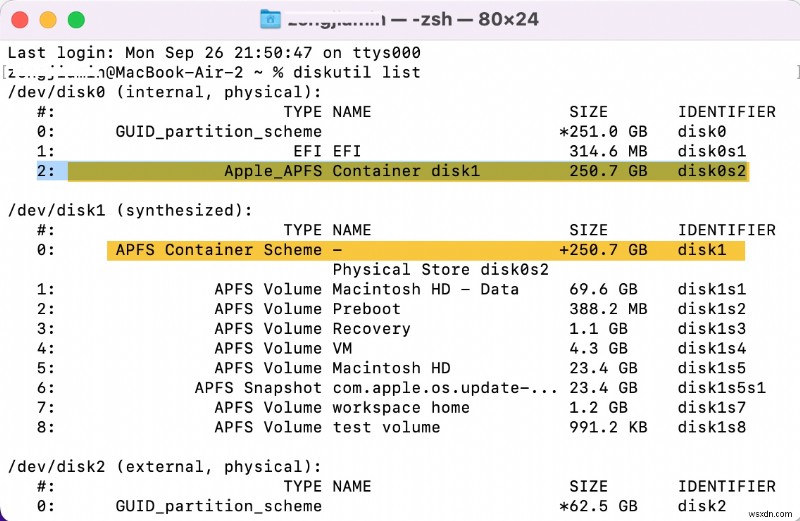Click the green full-screen window button
The height and width of the screenshot is (521, 800).
[x=74, y=19]
